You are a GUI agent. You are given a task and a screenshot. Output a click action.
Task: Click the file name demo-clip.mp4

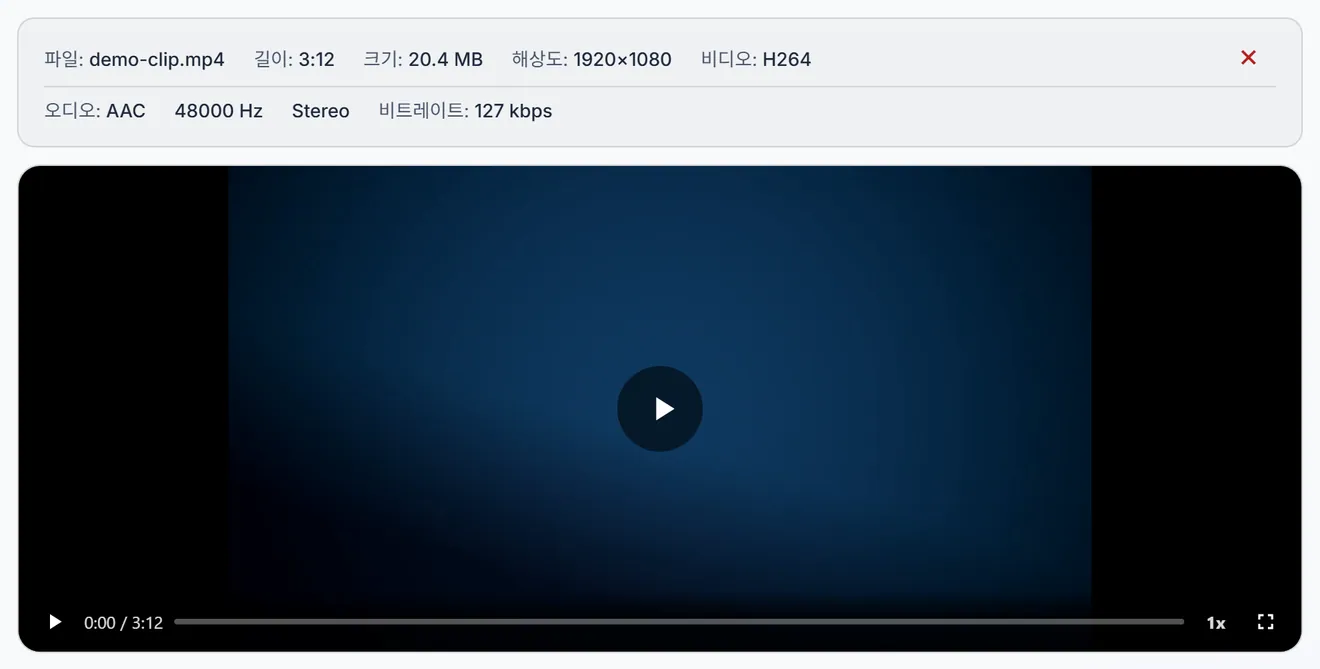pos(157,59)
